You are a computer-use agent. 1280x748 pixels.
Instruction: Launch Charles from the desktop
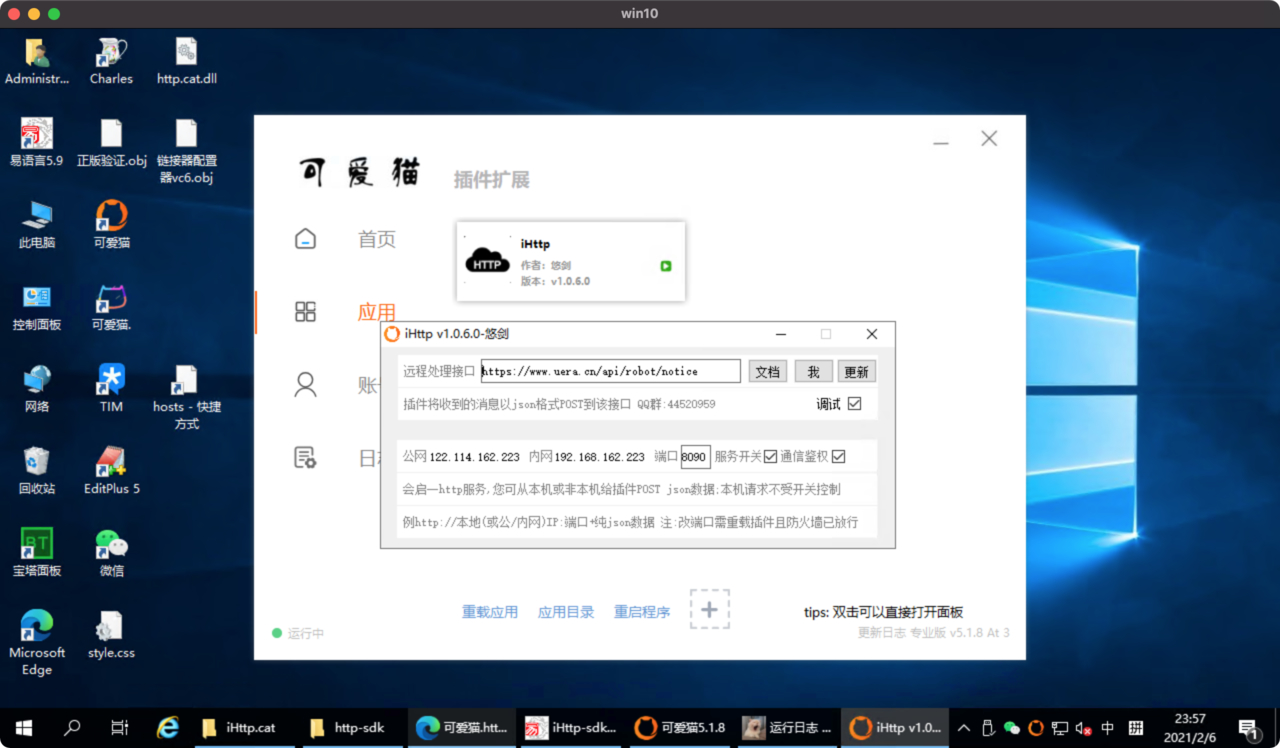(111, 62)
